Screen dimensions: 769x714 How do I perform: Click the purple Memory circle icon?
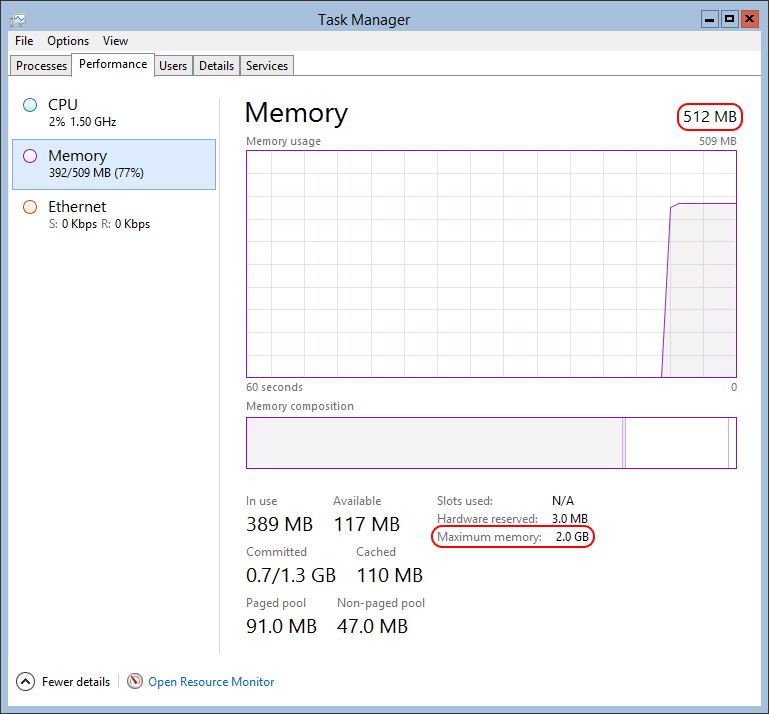[x=30, y=156]
